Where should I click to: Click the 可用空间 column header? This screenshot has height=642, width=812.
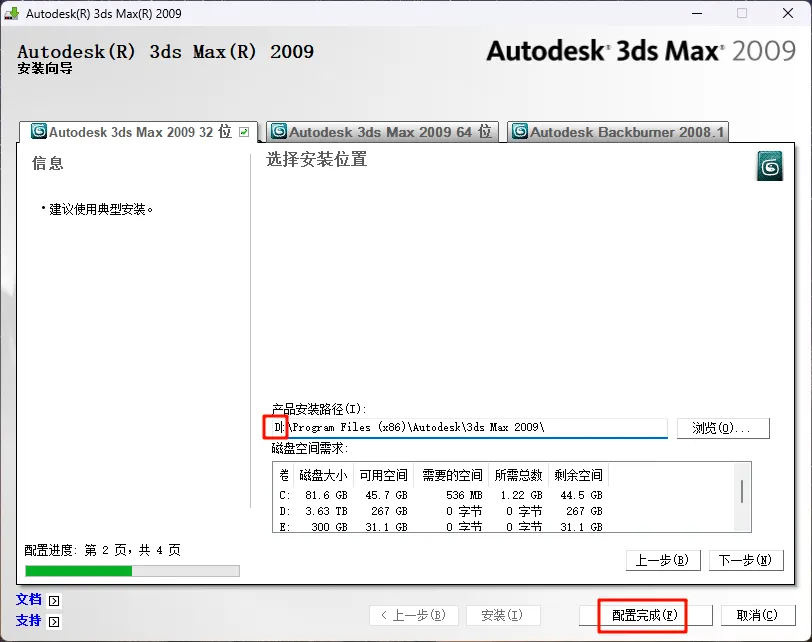pos(384,475)
